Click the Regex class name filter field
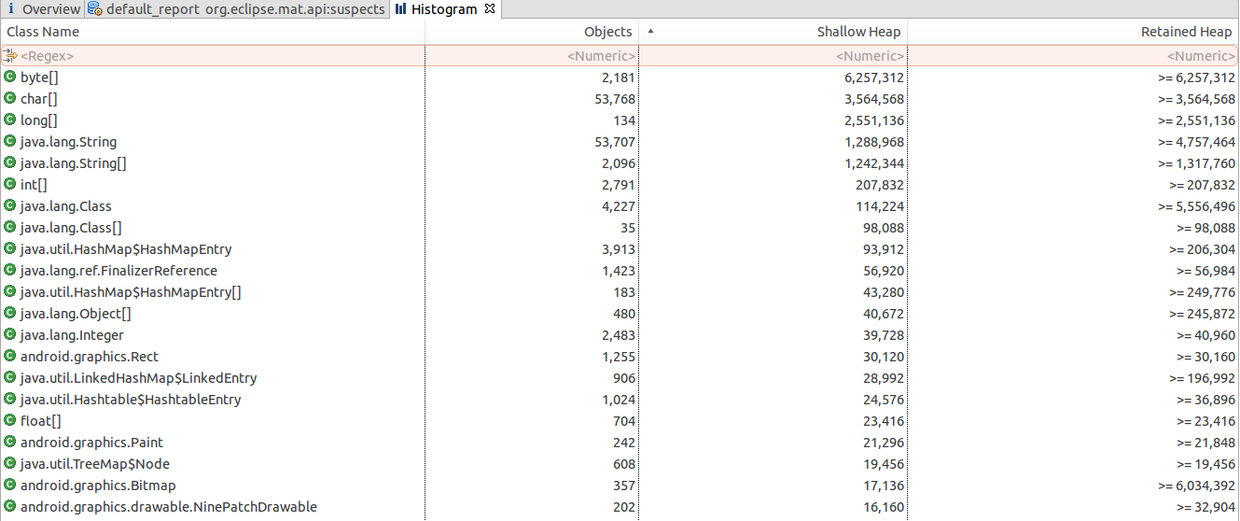 (213, 56)
